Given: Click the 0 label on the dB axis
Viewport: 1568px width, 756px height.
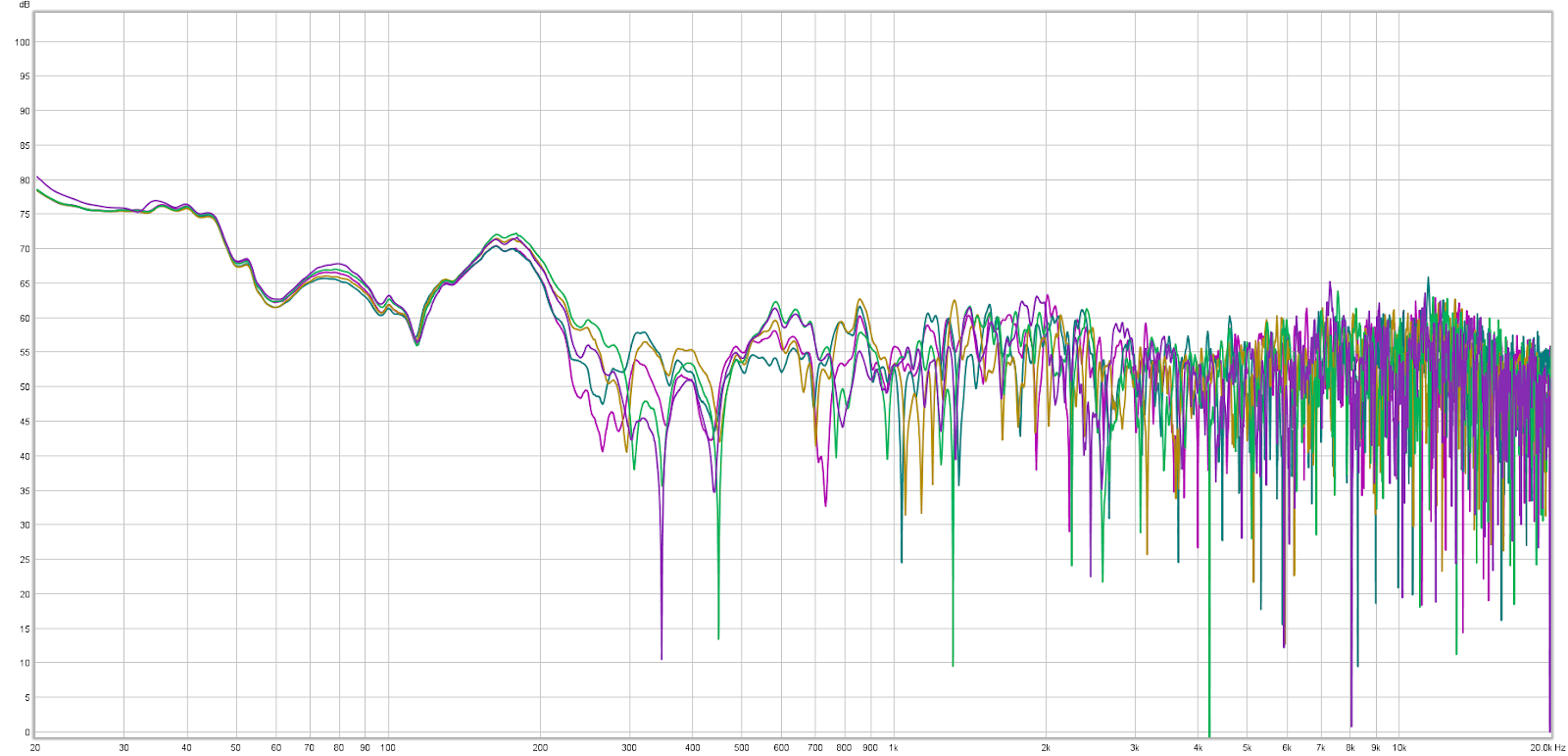Looking at the screenshot, I should (27, 732).
